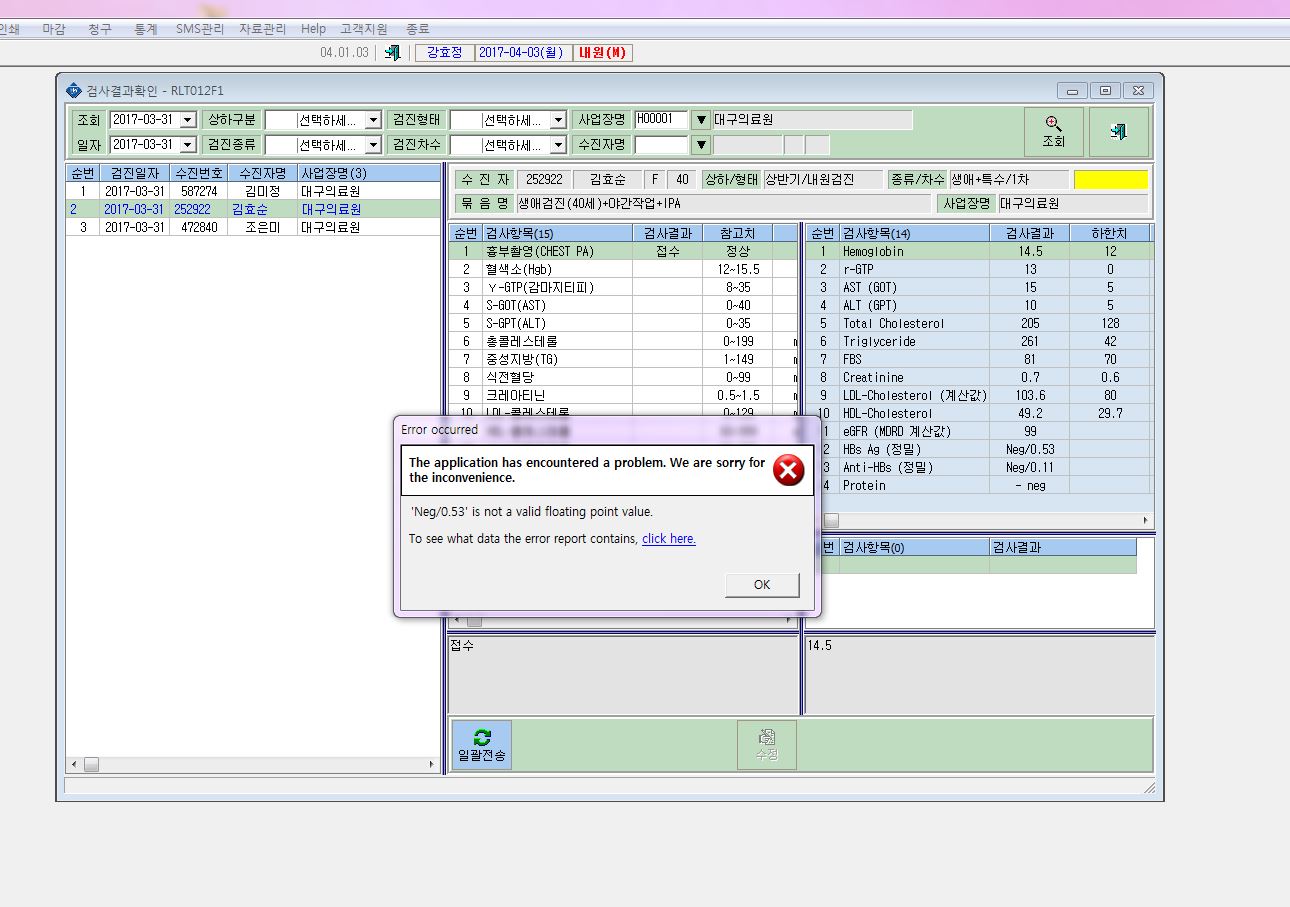Open the 통계 menu
This screenshot has height=907, width=1290.
coord(146,29)
